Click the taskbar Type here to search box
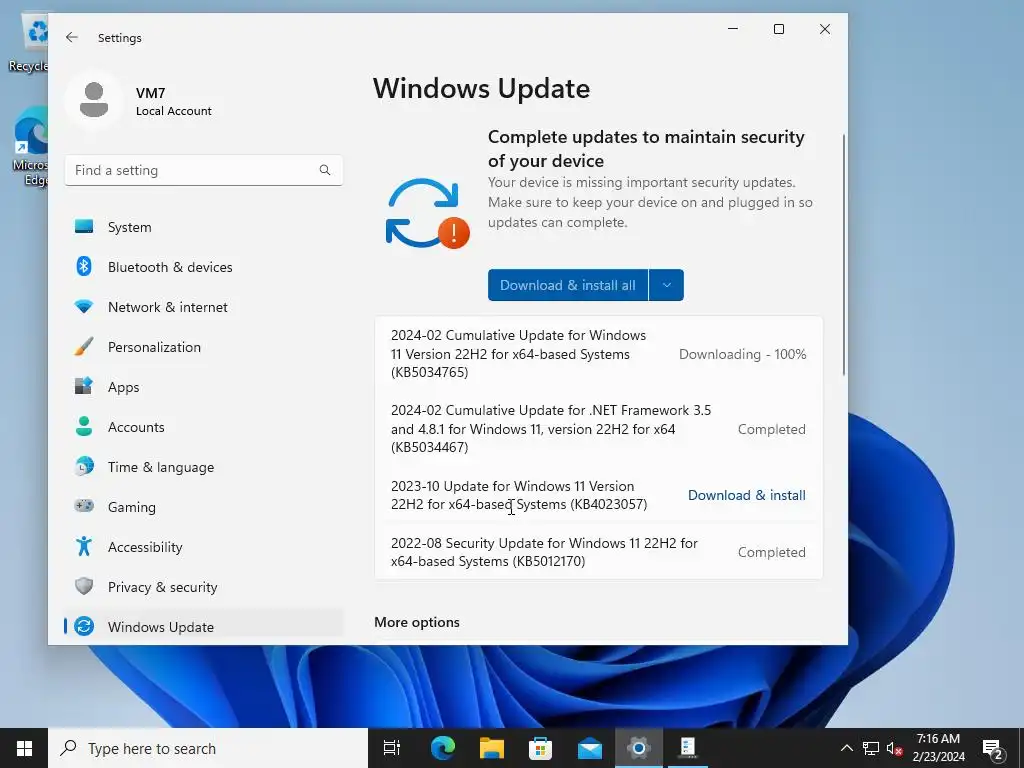This screenshot has height=768, width=1024. (208, 748)
